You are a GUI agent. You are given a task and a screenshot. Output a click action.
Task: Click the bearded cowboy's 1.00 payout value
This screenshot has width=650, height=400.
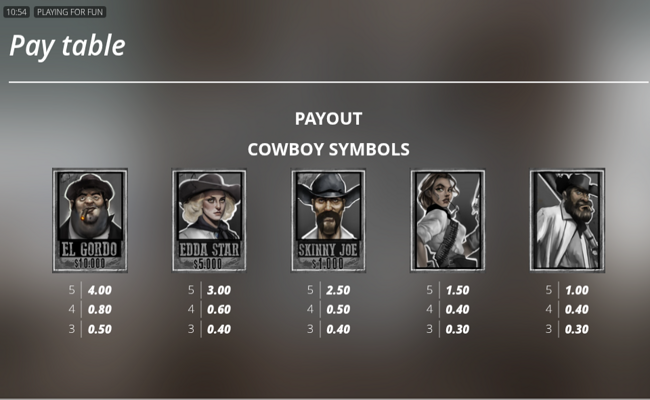577,290
